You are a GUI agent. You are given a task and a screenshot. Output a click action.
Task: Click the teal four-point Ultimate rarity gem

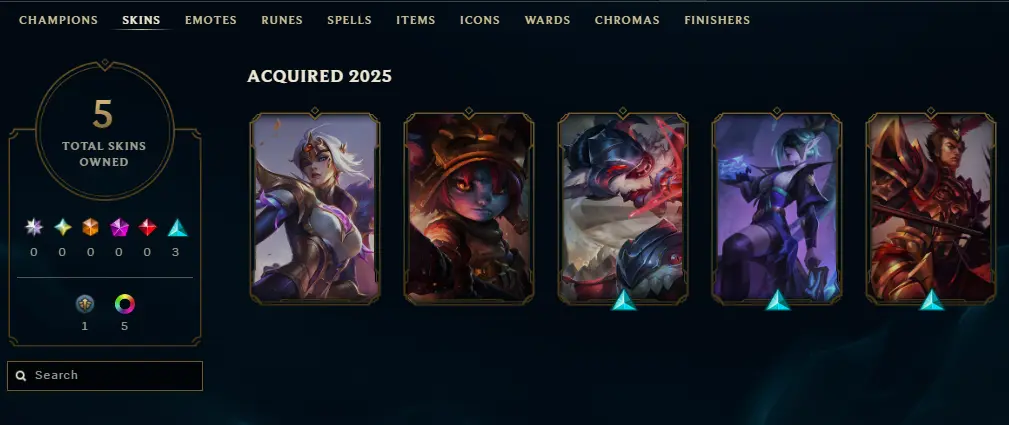[x=62, y=227]
